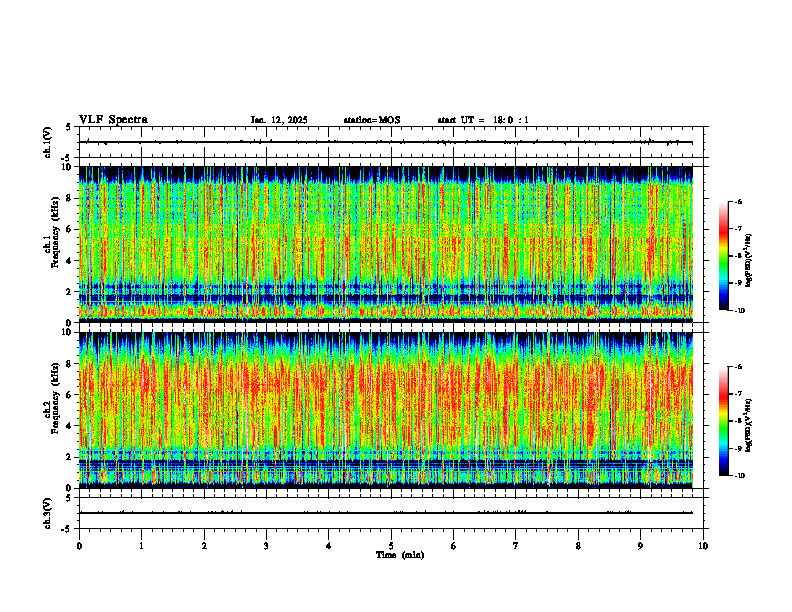
Task: Click the "8" kHz tick of ch.1 spectrogram
Action: tap(70, 198)
